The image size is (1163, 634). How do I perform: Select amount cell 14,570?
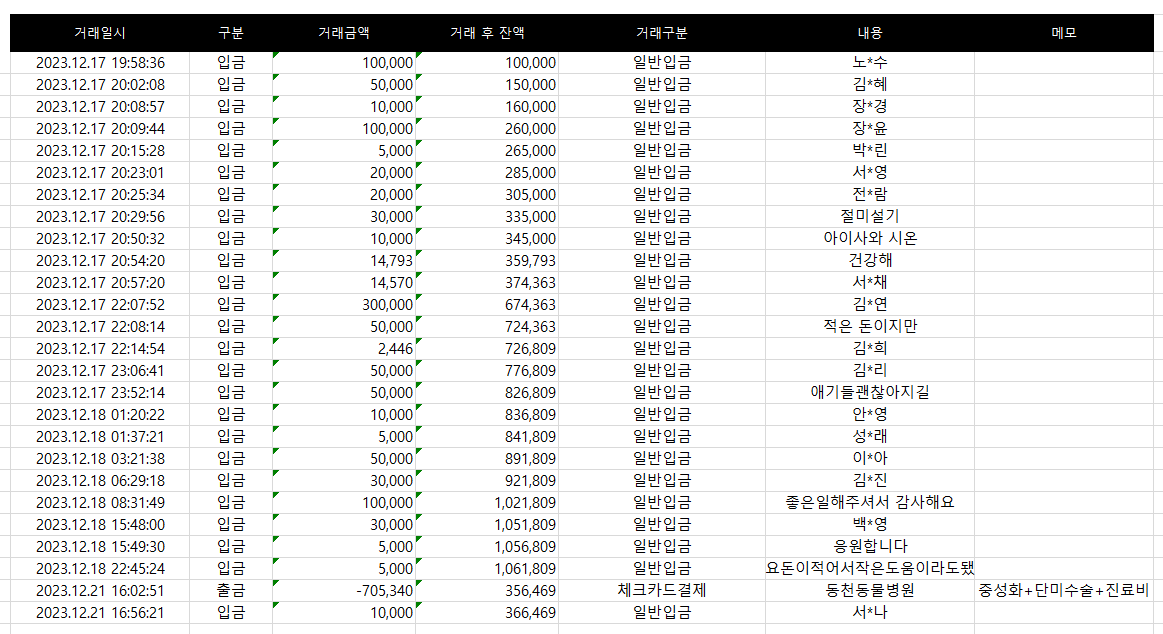pyautogui.click(x=343, y=283)
